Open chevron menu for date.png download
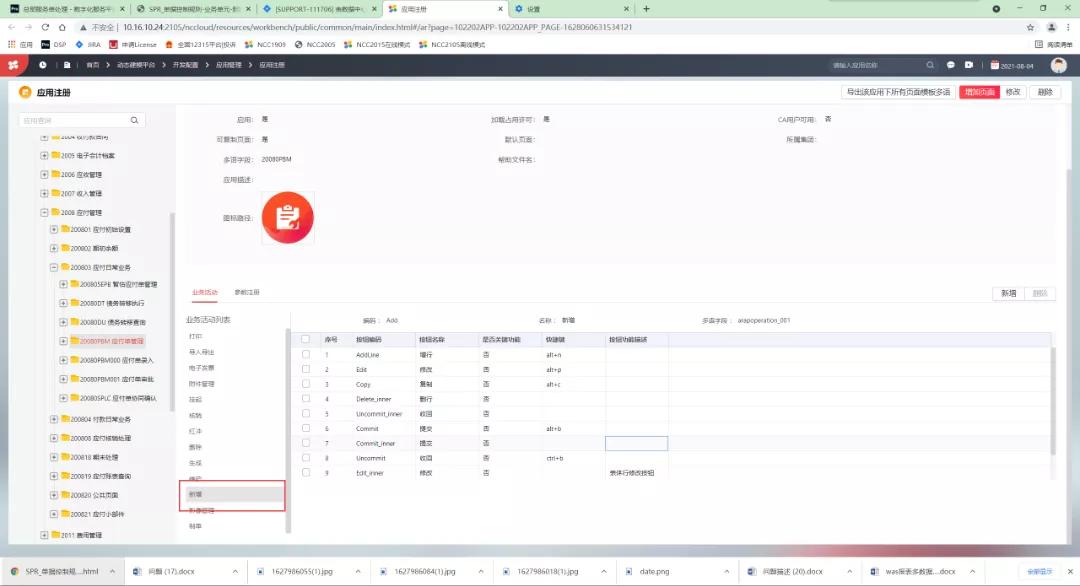 point(727,572)
